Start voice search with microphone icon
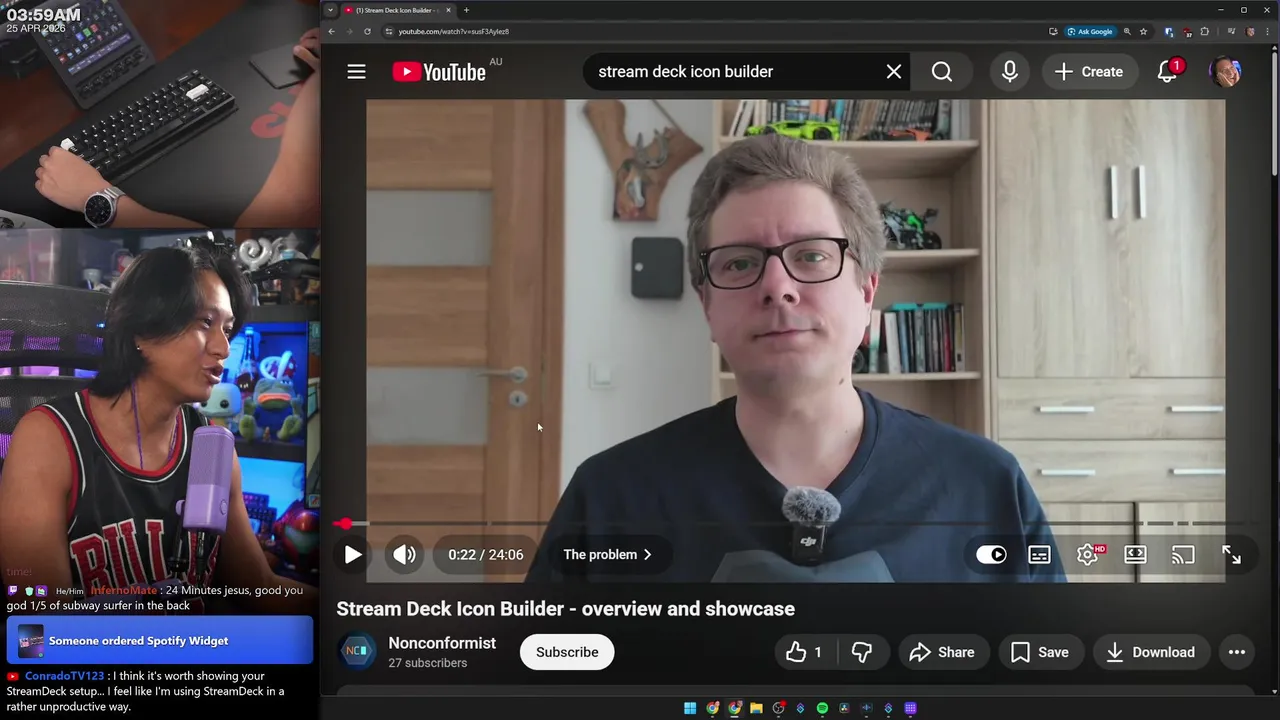Screen dimensions: 1280x720 click(x=1010, y=71)
